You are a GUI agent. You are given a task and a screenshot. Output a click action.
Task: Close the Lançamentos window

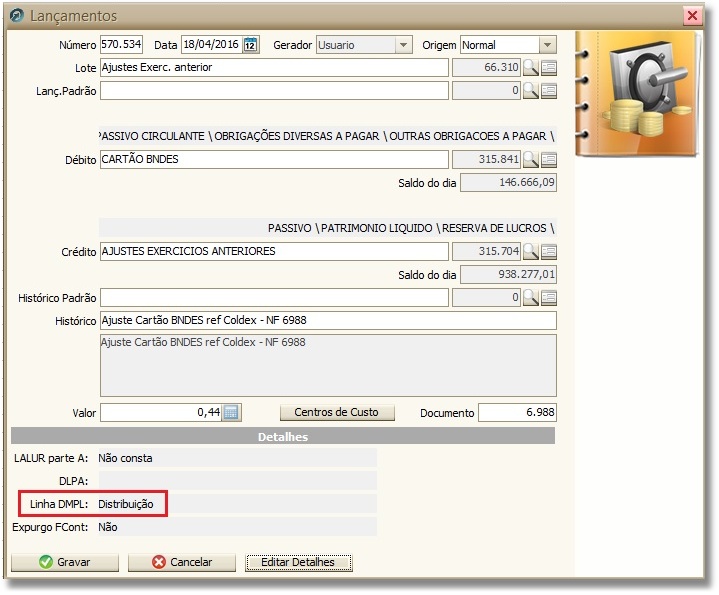coord(692,16)
